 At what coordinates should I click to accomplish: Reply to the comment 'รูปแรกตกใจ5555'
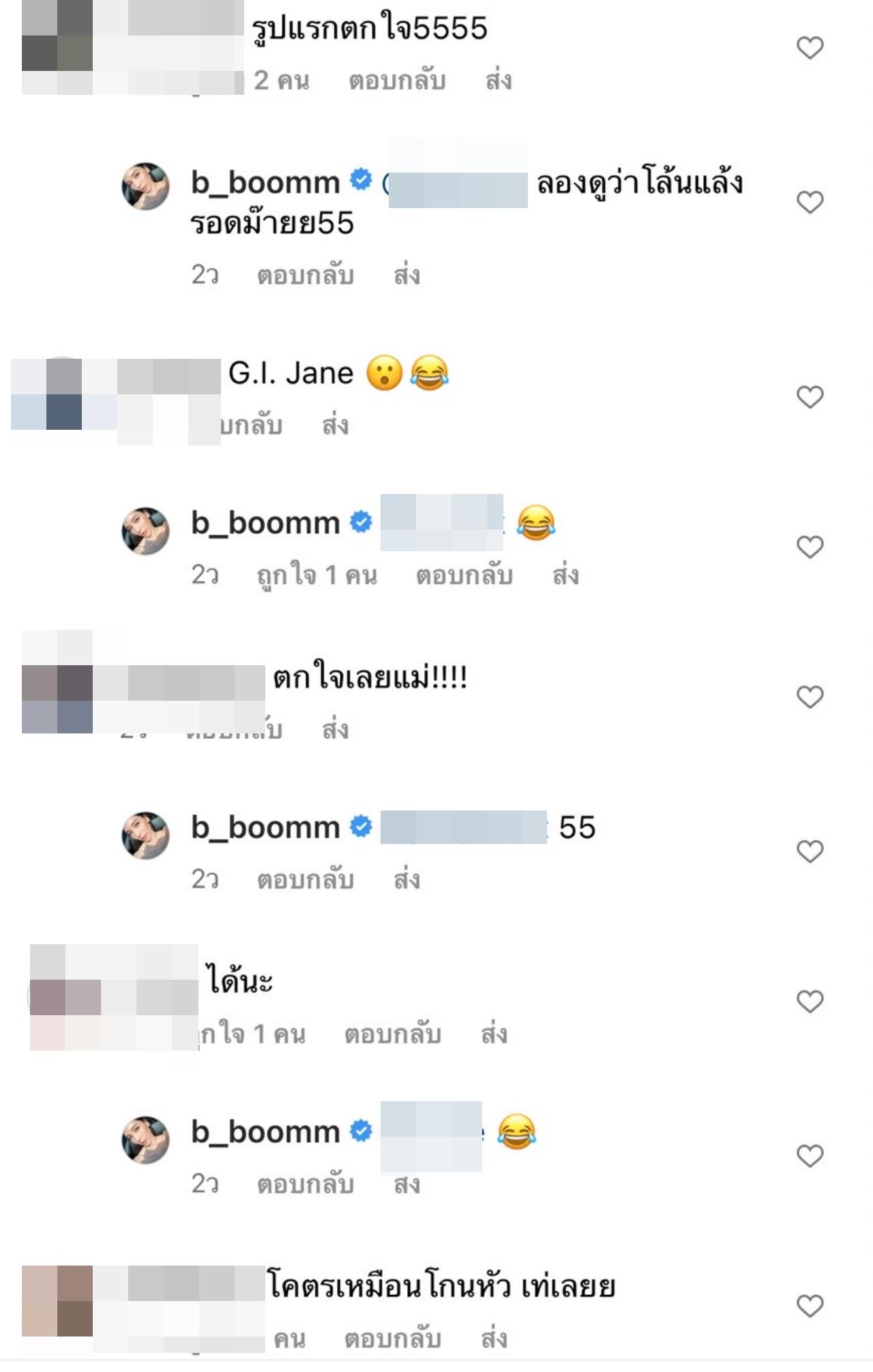click(397, 81)
